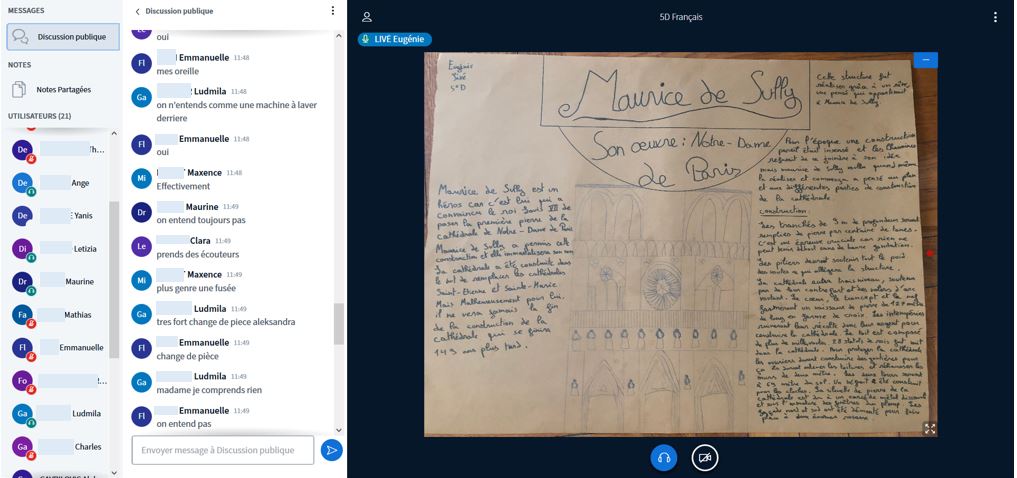Select user Letizia in the users list

(x=58, y=249)
